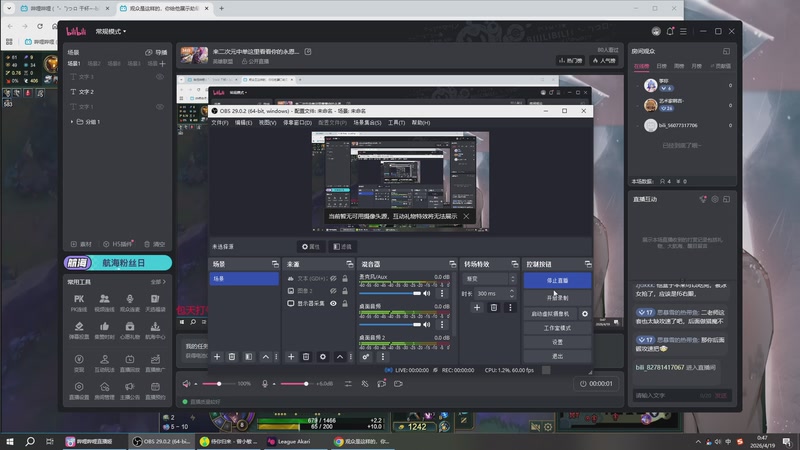Open OBS Studio from Windows taskbar
Screen dimensions: 800x450
162,441
